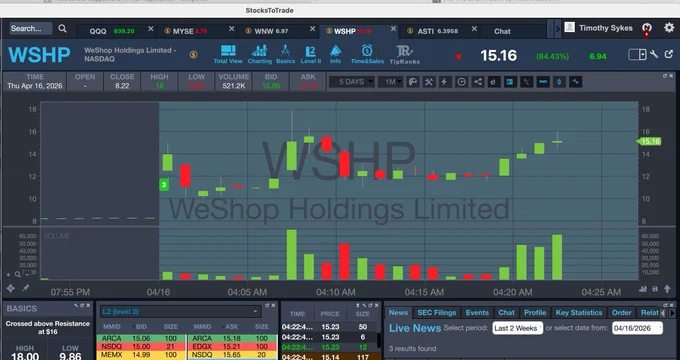
Task: Switch to the WNW ticker tab
Action: (278, 31)
